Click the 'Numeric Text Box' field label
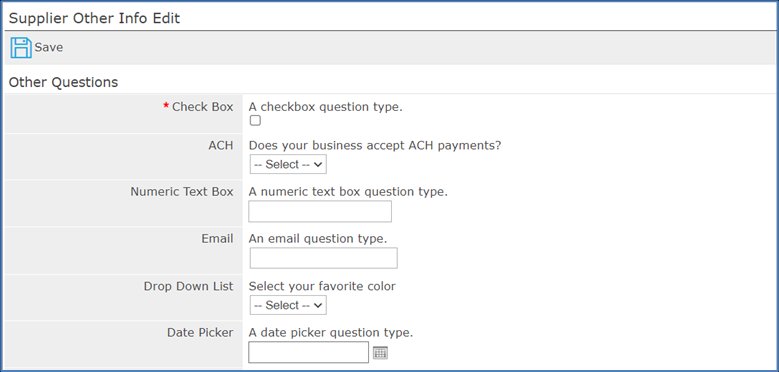Viewport: 779px width, 372px height. [182, 192]
